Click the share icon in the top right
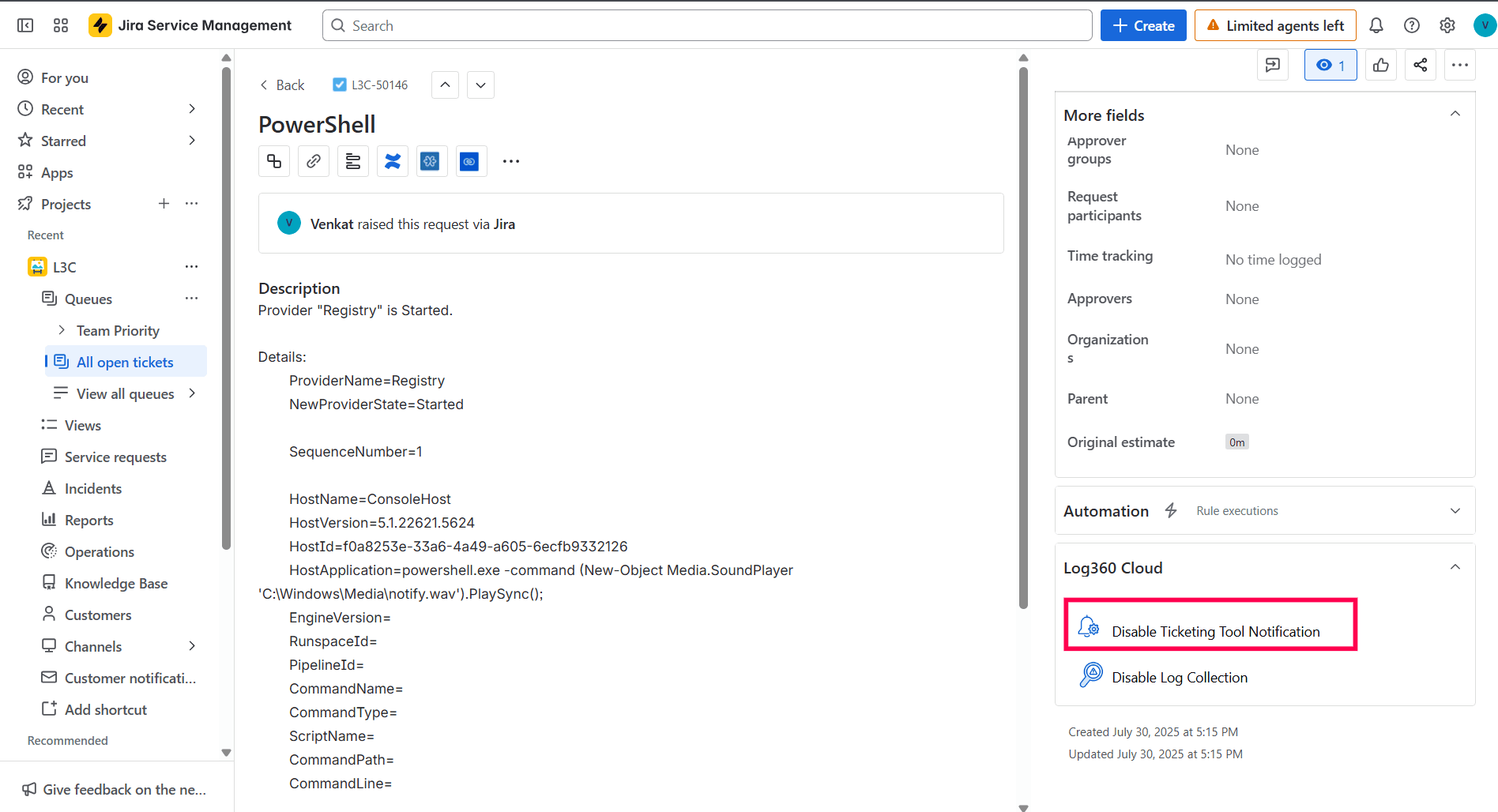Image resolution: width=1498 pixels, height=812 pixels. point(1420,65)
